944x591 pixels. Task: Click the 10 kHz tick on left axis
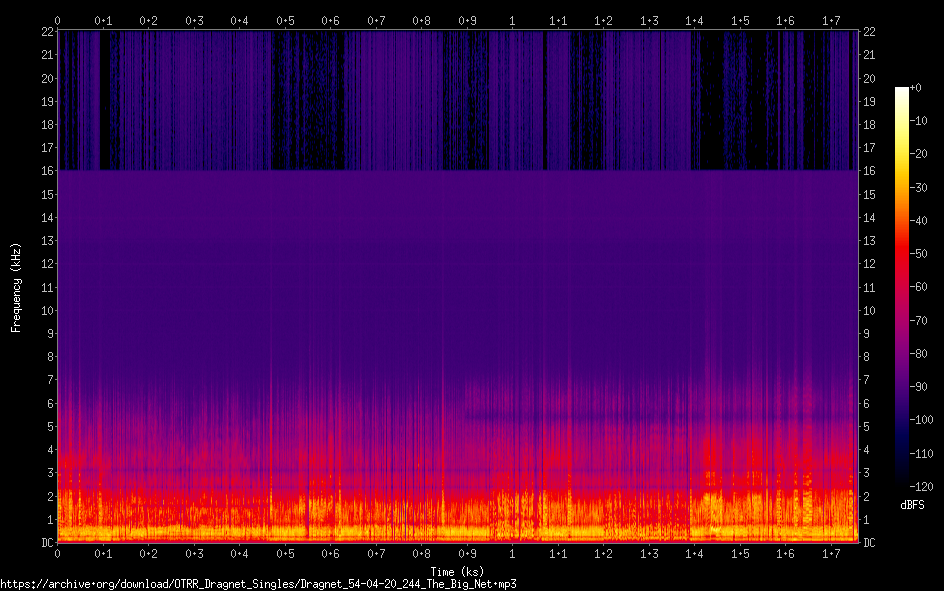click(x=47, y=311)
